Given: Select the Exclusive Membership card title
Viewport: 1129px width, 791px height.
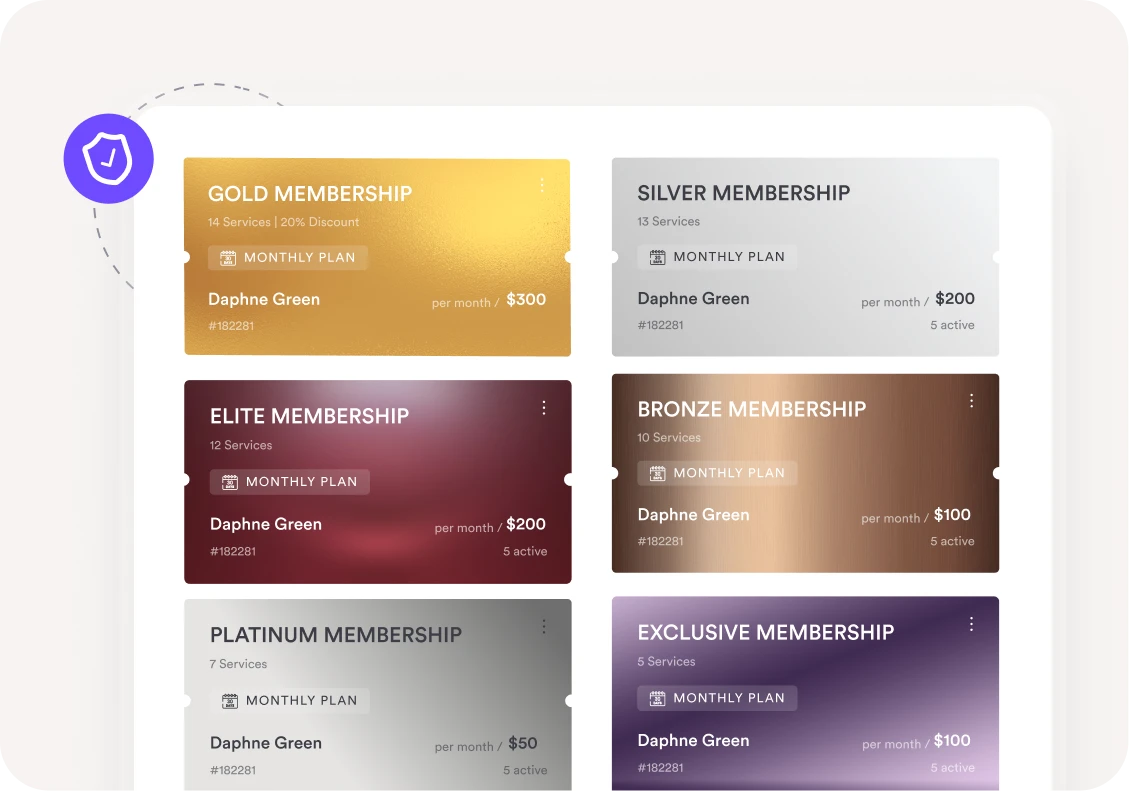Looking at the screenshot, I should (765, 632).
